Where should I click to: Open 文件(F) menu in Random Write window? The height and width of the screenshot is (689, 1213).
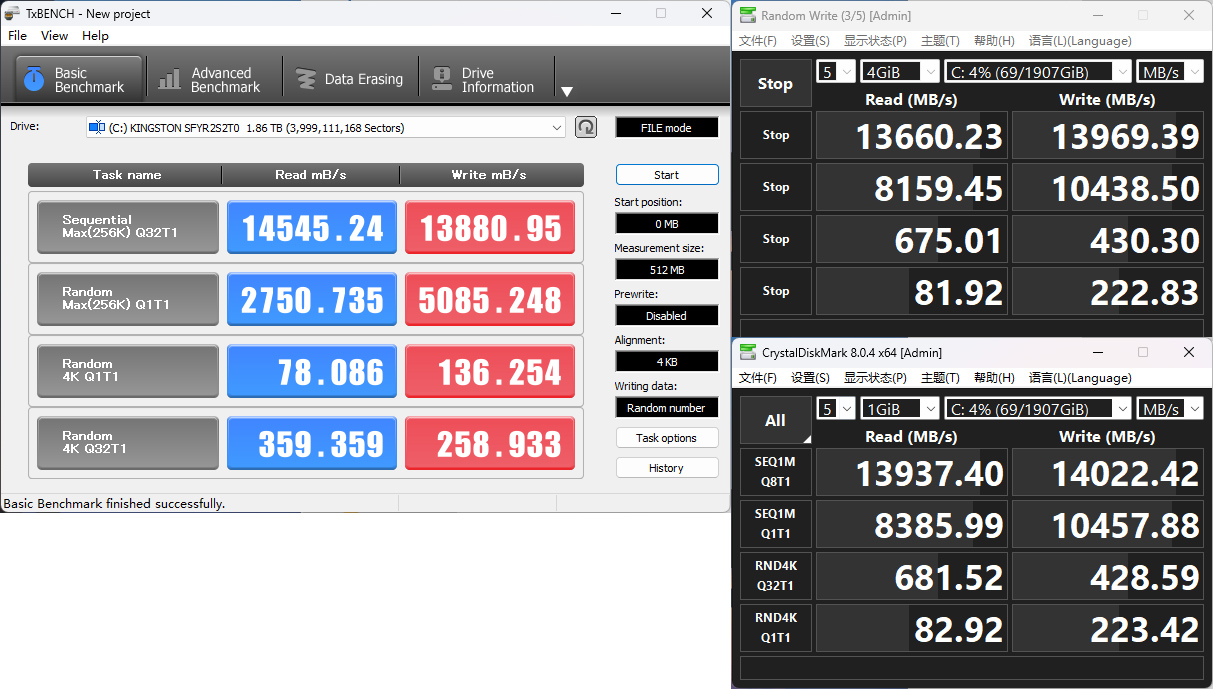[x=758, y=41]
